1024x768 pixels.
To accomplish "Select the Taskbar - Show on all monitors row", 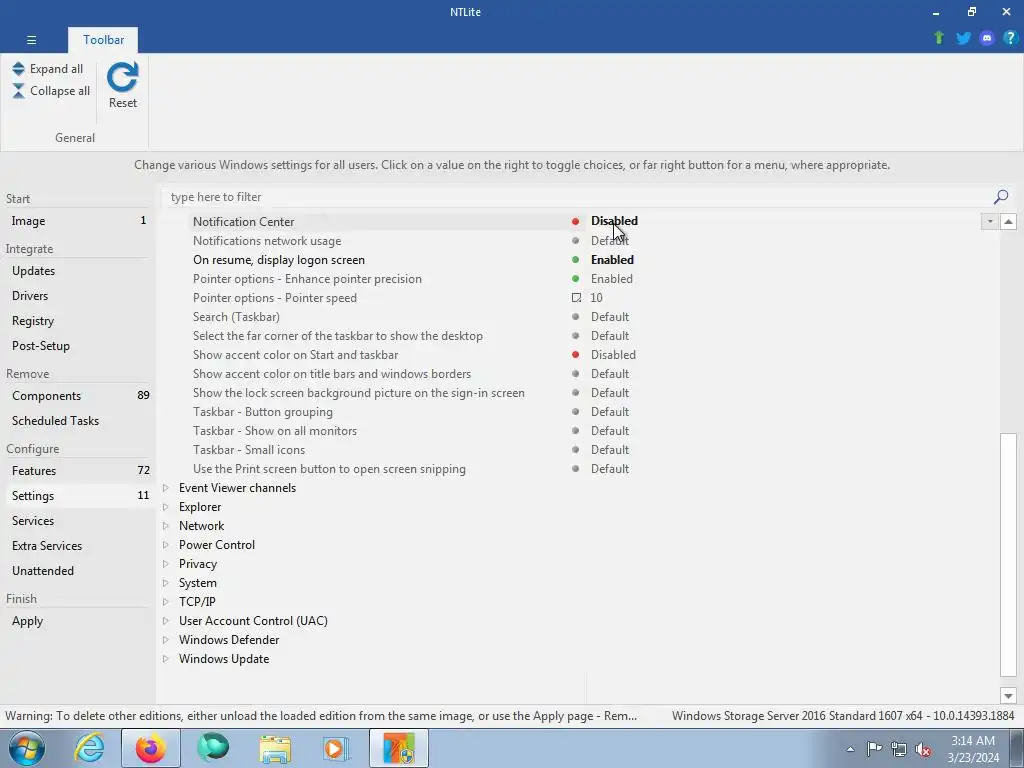I will point(274,431).
